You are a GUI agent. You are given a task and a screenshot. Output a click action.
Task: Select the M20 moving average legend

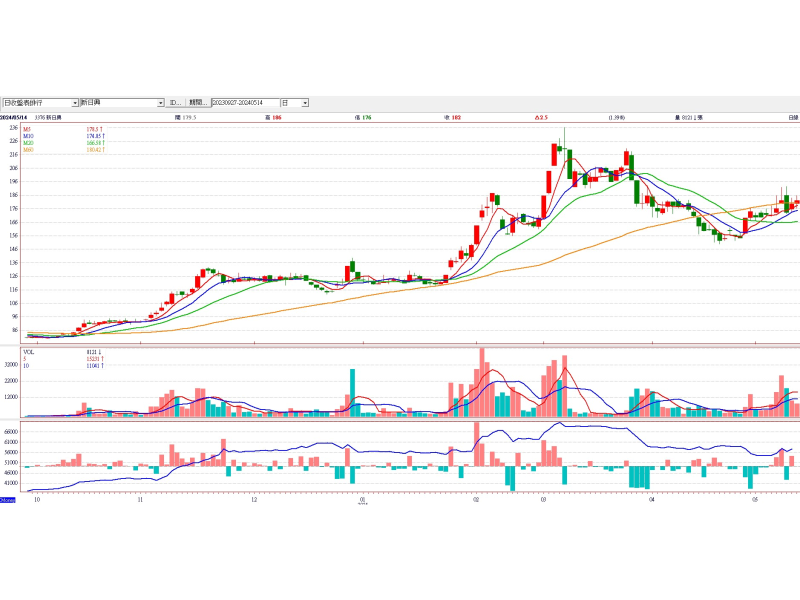[x=30, y=143]
